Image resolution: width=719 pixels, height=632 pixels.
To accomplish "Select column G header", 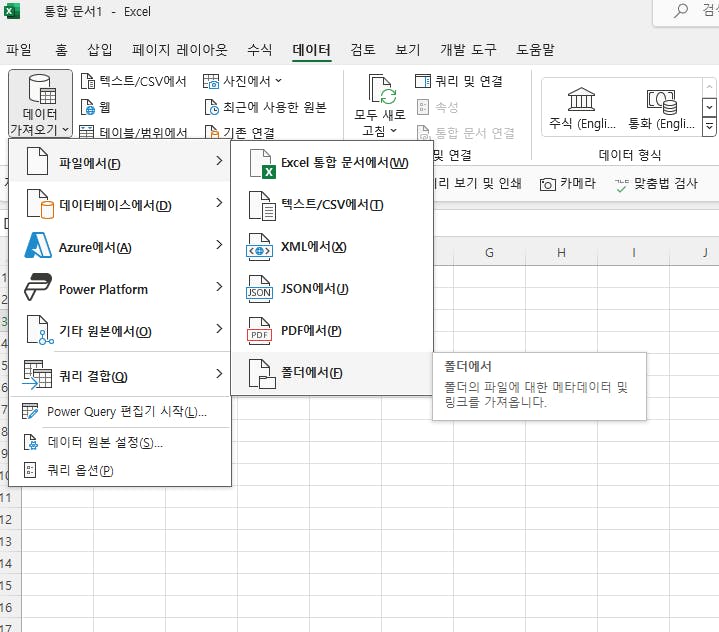I will pyautogui.click(x=489, y=252).
